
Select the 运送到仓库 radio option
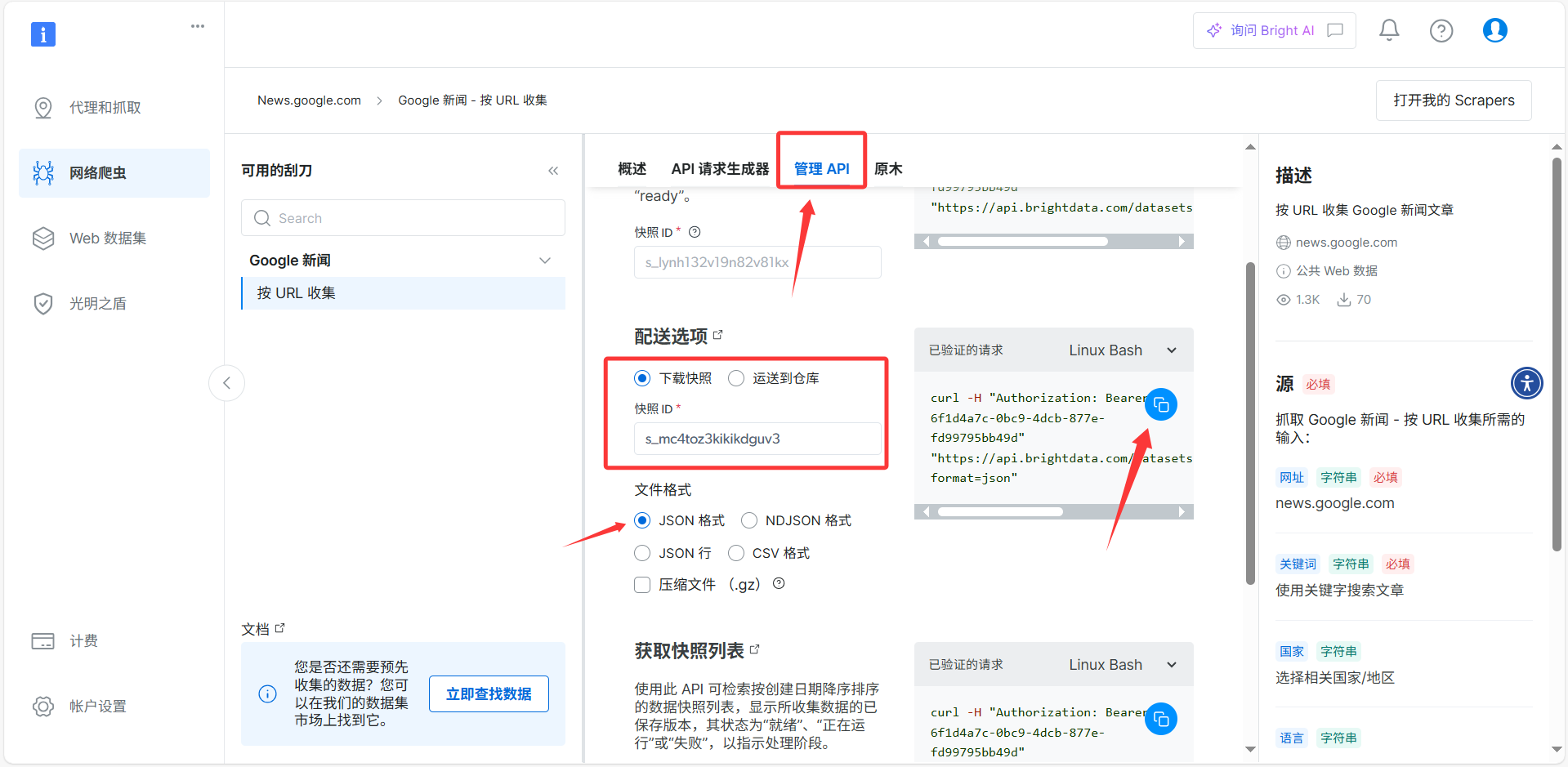(x=736, y=378)
